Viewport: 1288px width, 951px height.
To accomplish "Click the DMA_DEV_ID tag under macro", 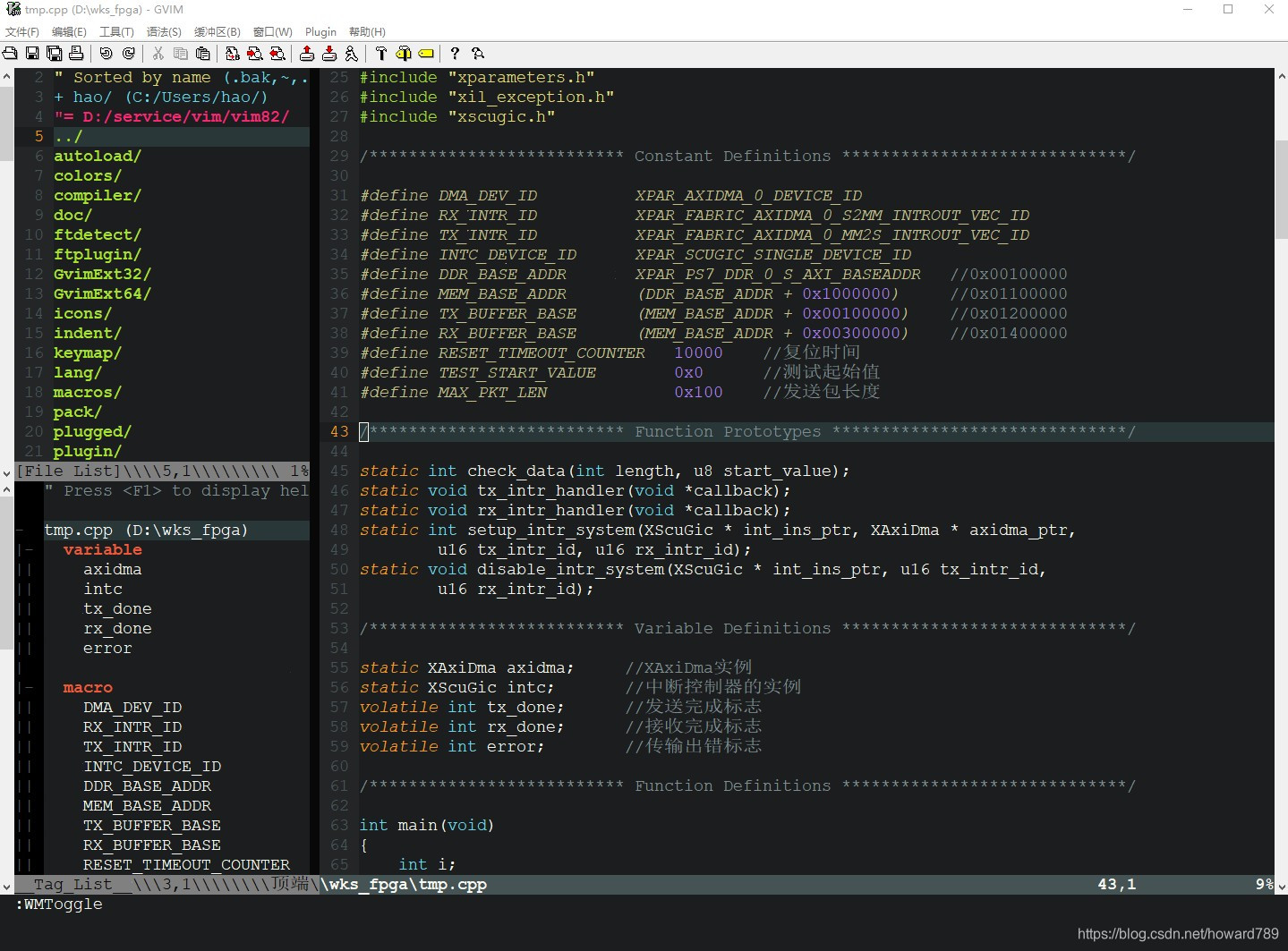I will (132, 708).
